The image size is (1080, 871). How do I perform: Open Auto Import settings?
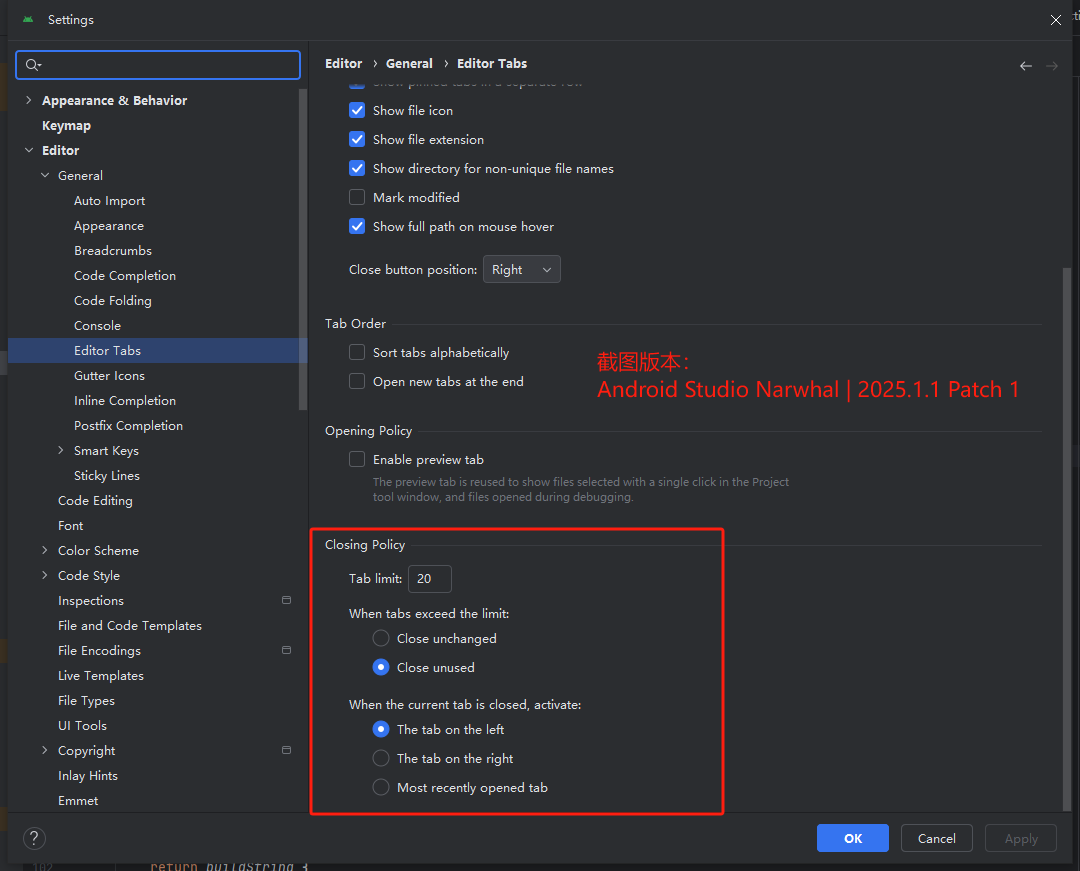point(110,200)
